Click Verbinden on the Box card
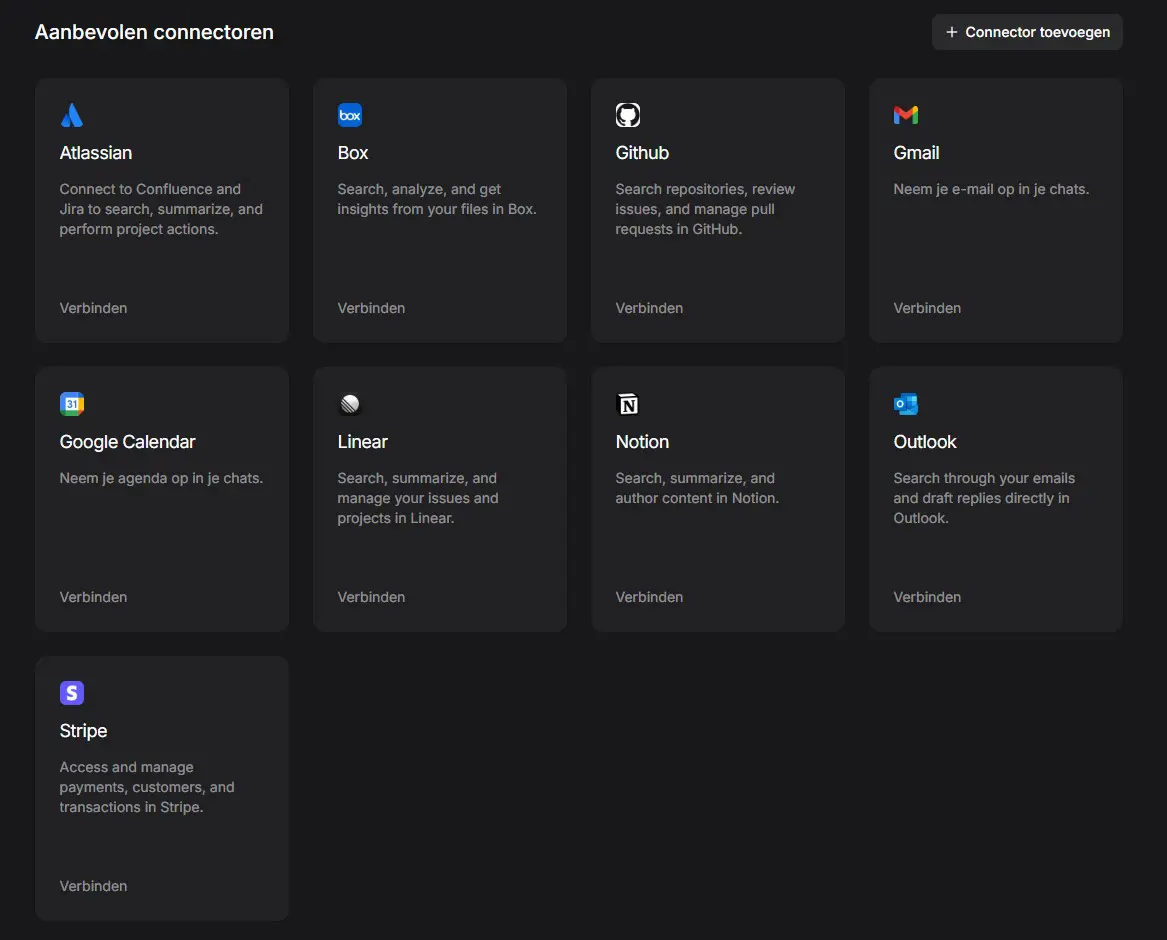The height and width of the screenshot is (940, 1167). pos(371,308)
